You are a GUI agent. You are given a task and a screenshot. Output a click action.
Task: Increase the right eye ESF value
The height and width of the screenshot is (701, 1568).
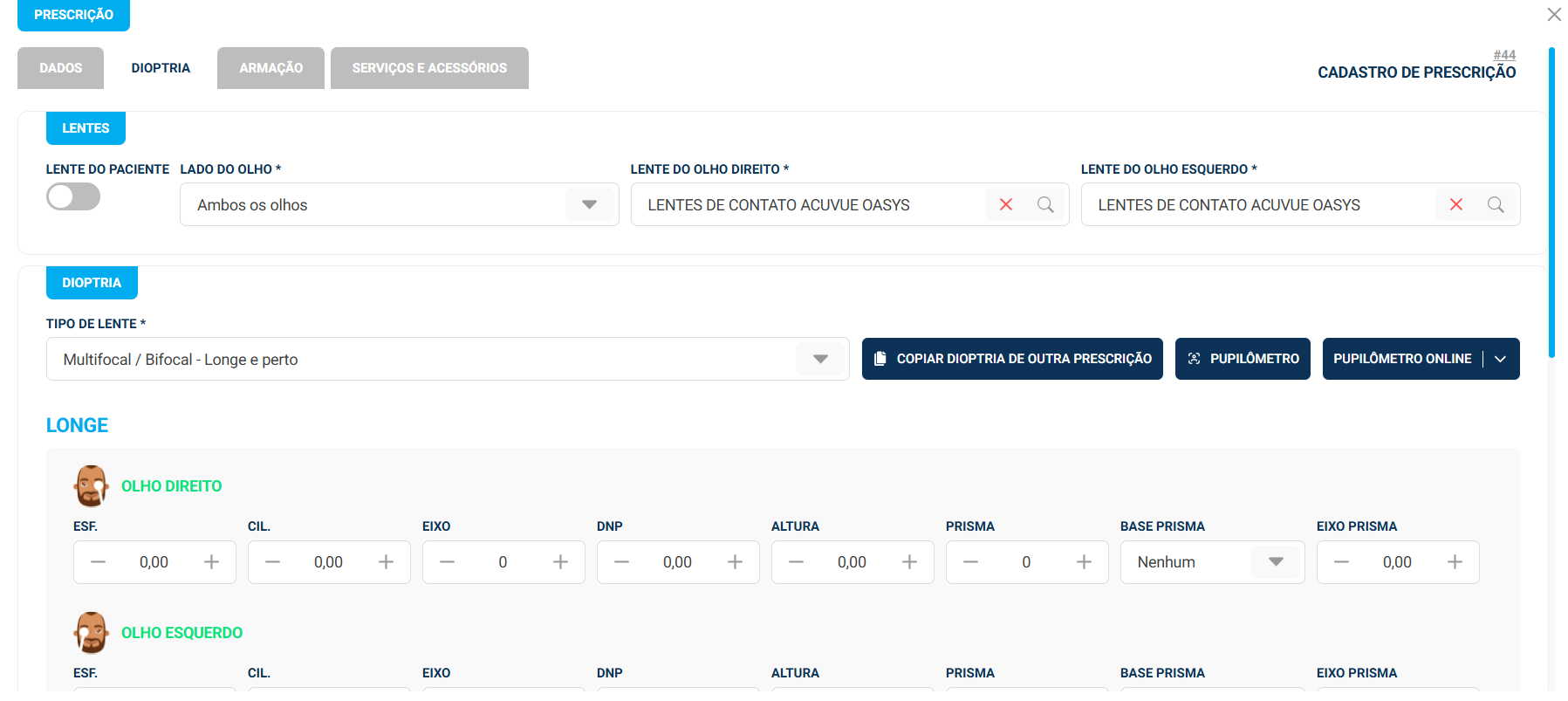click(211, 562)
